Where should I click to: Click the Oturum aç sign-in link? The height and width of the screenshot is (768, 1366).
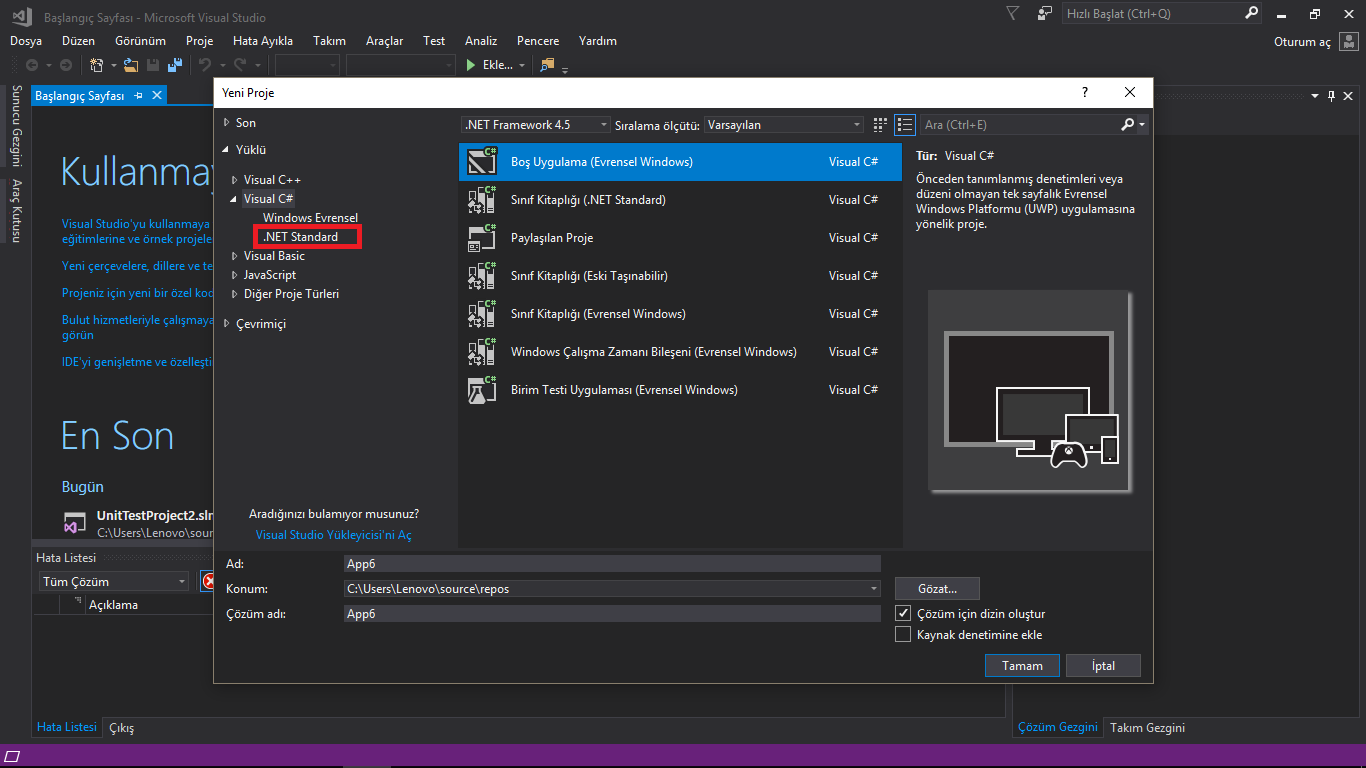(1303, 42)
